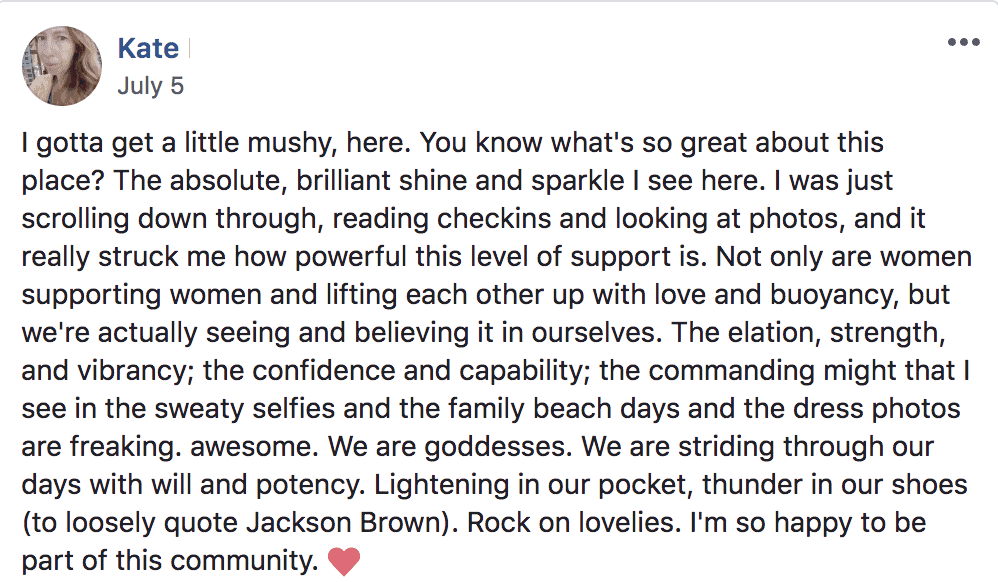This screenshot has width=998, height=582.
Task: Click the red heart emoji ending the post
Action: coord(344,562)
